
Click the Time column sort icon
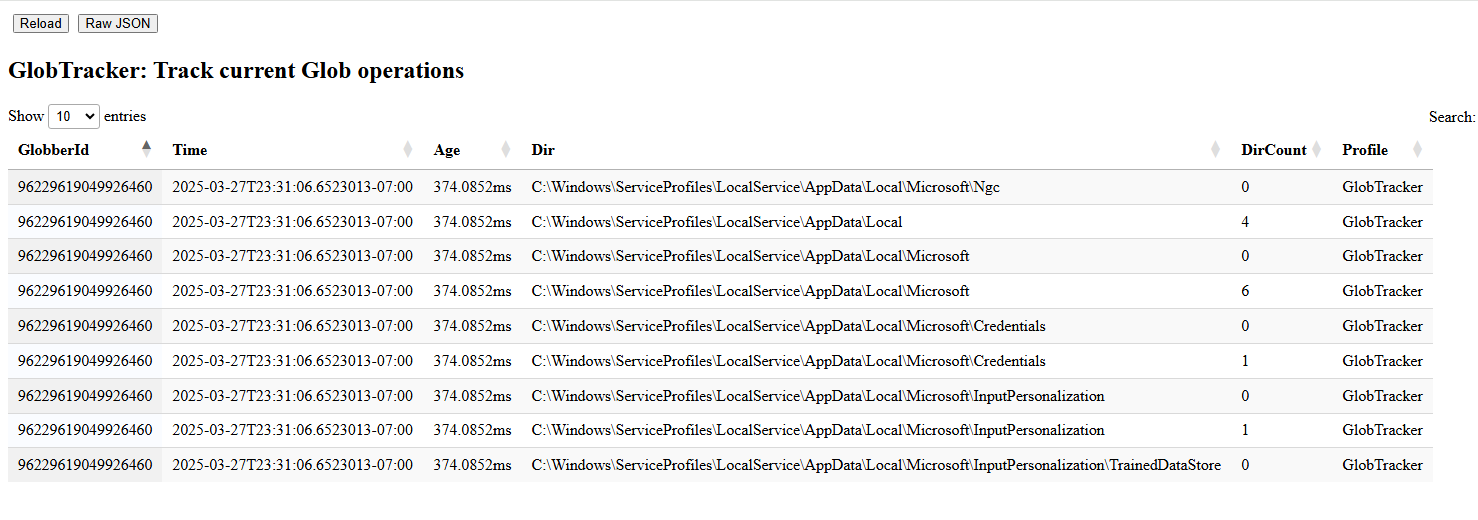(407, 150)
